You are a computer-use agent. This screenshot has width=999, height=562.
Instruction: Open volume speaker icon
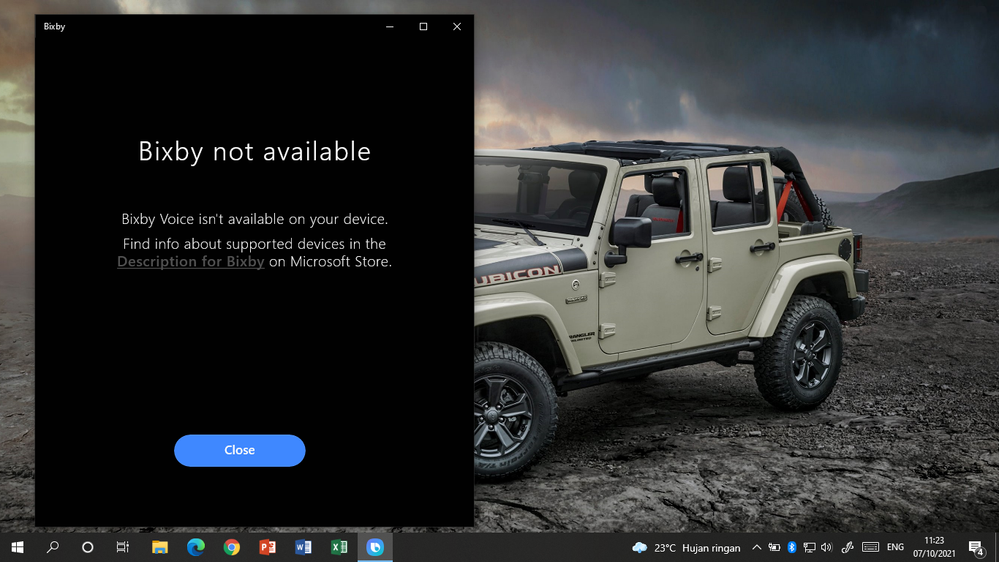tap(826, 547)
